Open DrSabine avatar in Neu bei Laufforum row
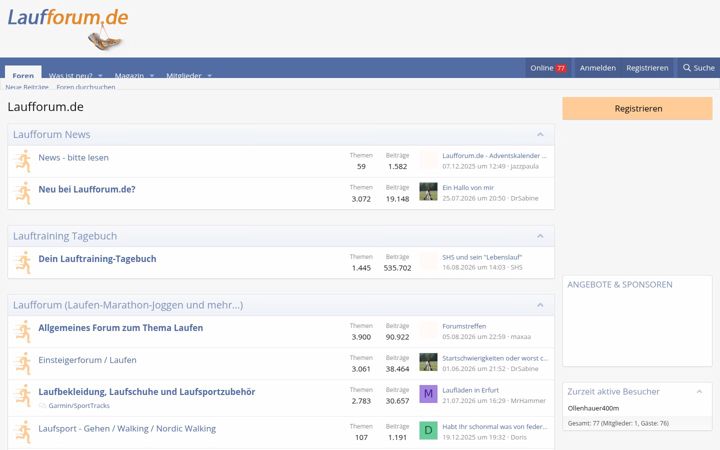This screenshot has width=720, height=450. coord(428,191)
